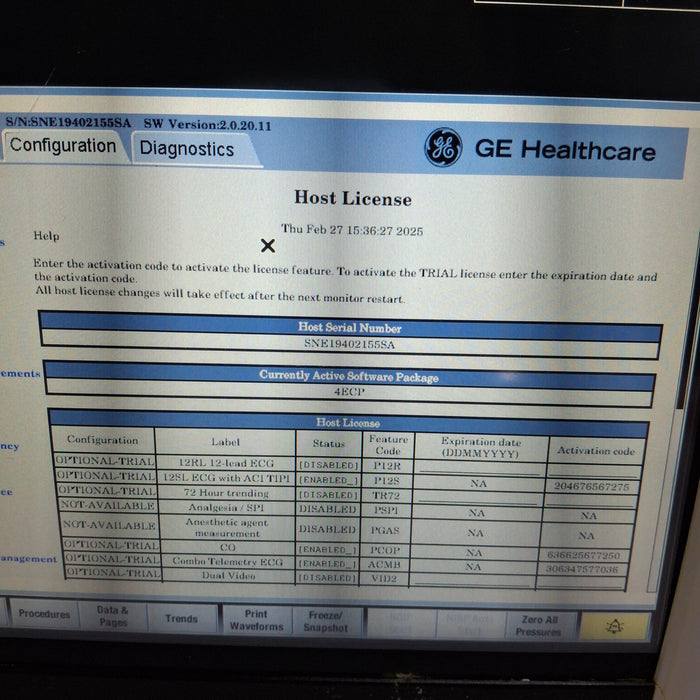Select Zero All Pressures button
700x700 pixels.
click(539, 625)
